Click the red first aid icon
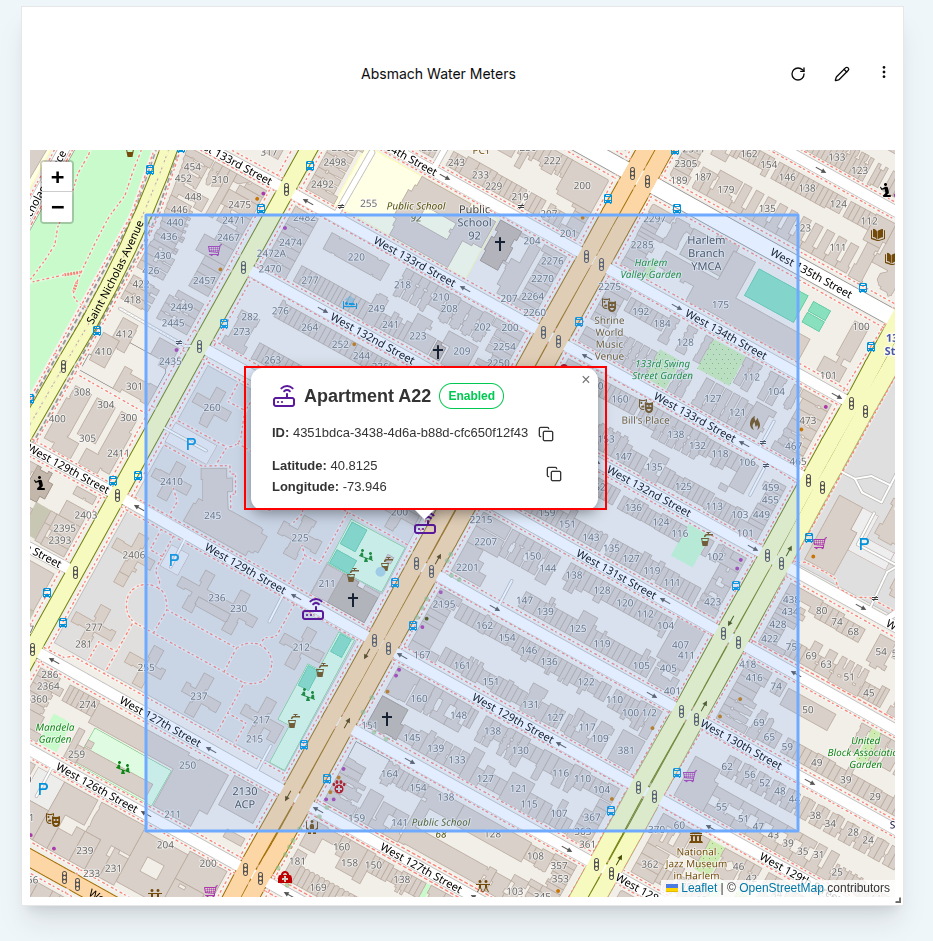Viewport: 933px width, 941px height. (285, 877)
